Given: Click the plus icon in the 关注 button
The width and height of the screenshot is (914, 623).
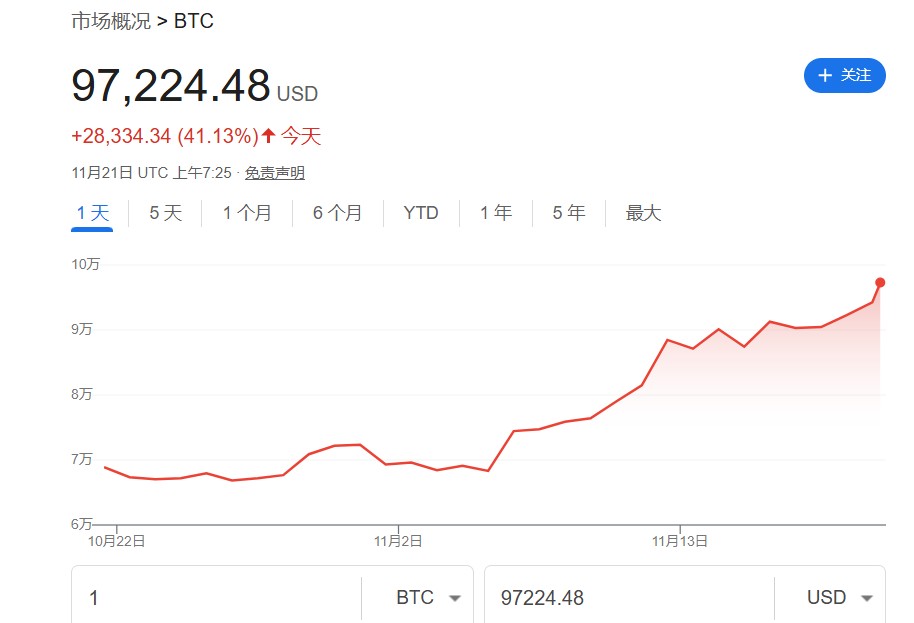Looking at the screenshot, I should pyautogui.click(x=824, y=75).
